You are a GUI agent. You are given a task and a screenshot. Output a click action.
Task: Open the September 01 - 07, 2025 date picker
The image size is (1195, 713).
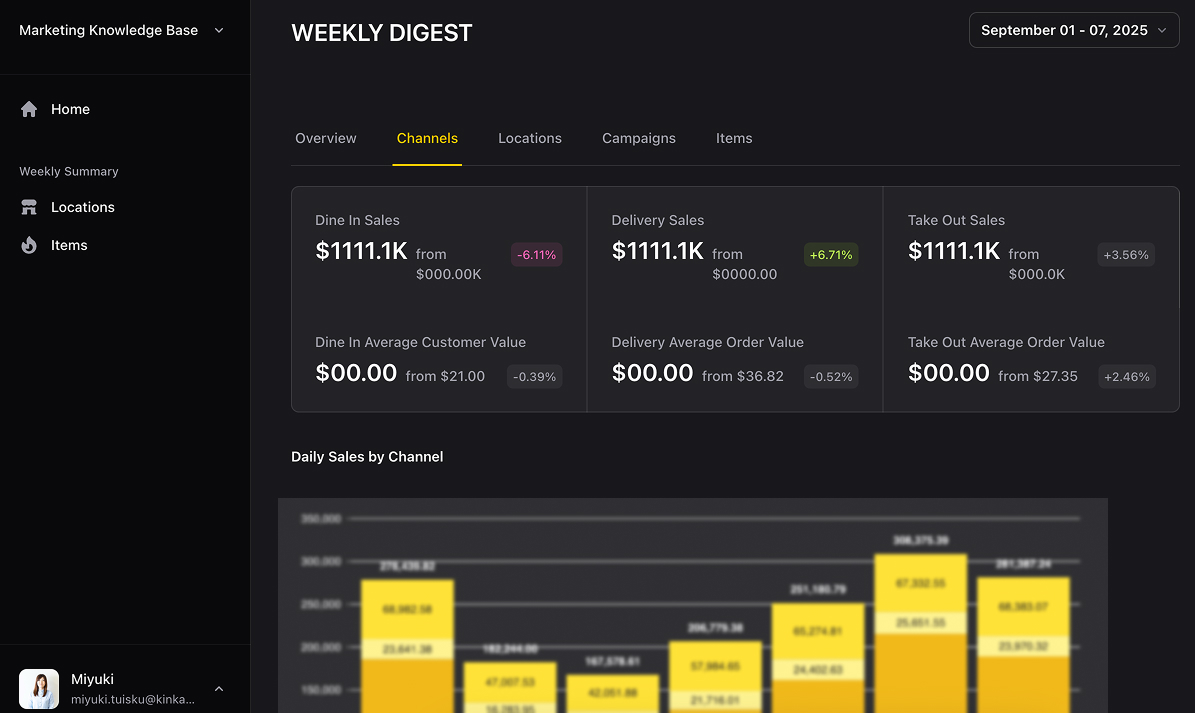pos(1073,30)
